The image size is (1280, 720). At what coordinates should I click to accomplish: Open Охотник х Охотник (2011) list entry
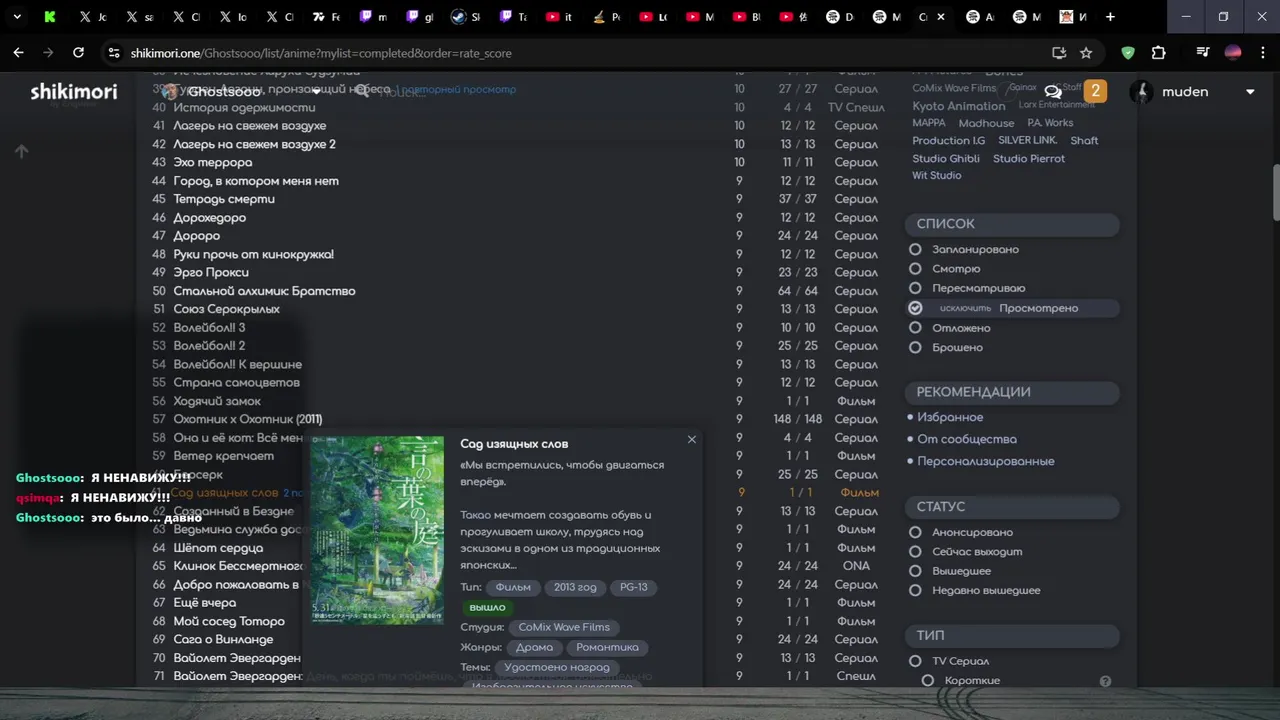click(x=248, y=419)
